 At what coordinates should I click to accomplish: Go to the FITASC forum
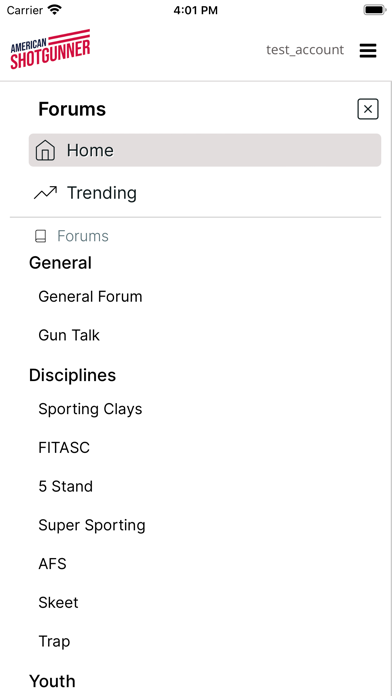64,447
